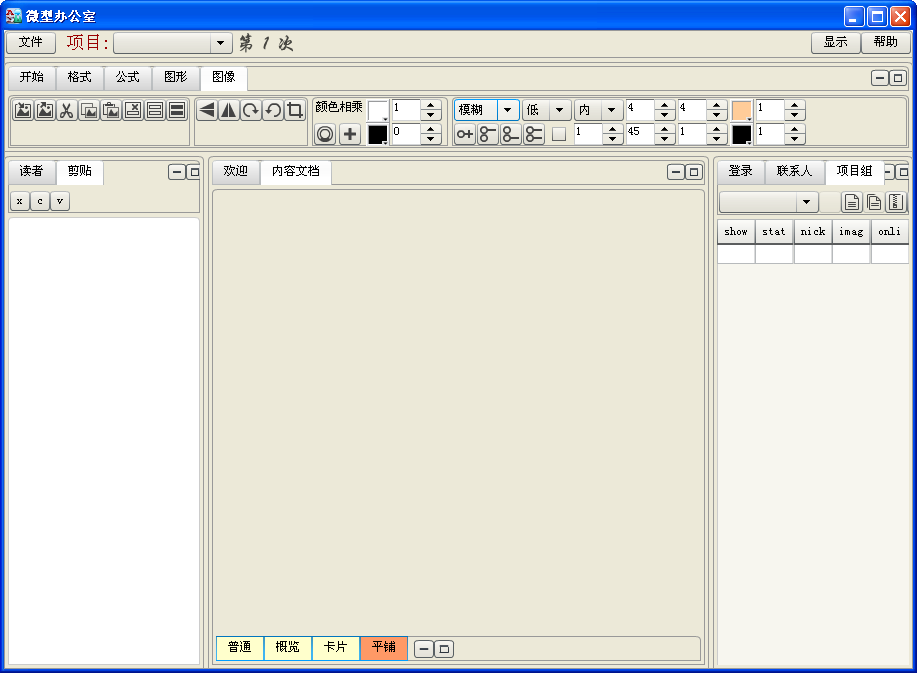Viewport: 917px width, 673px height.
Task: Select the 剪贴 tab
Action: click(80, 171)
